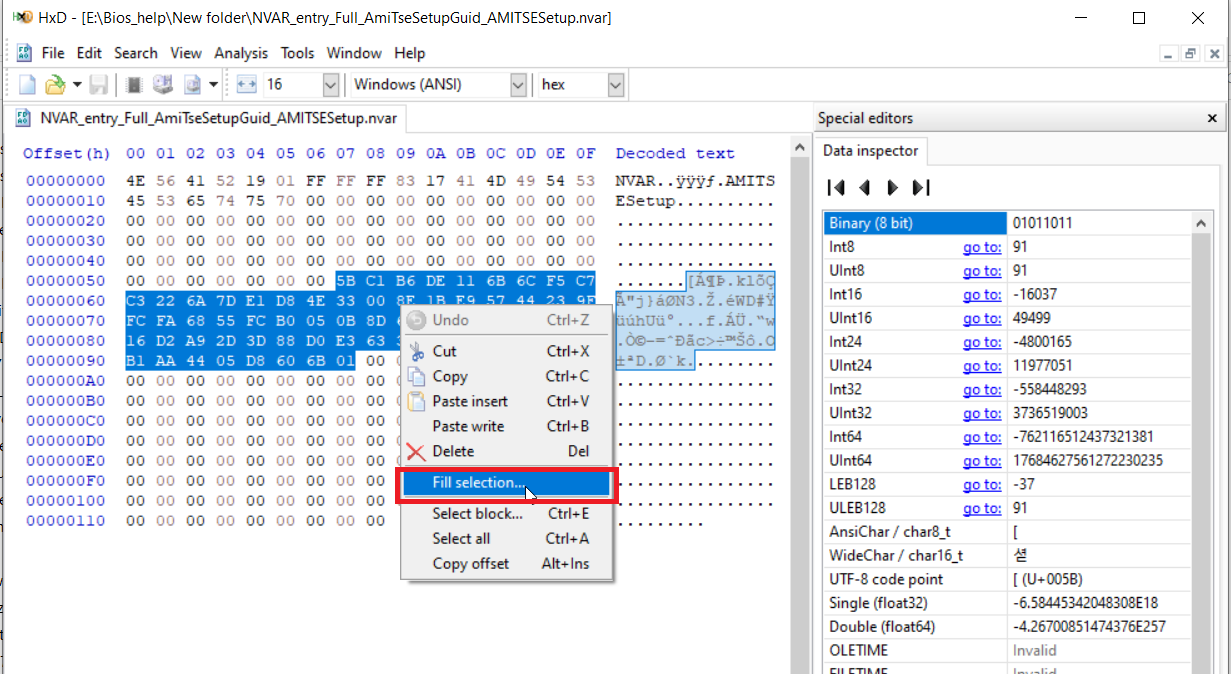1231x674 pixels.
Task: Expand the disk image dropdown arrow
Action: pos(213,85)
